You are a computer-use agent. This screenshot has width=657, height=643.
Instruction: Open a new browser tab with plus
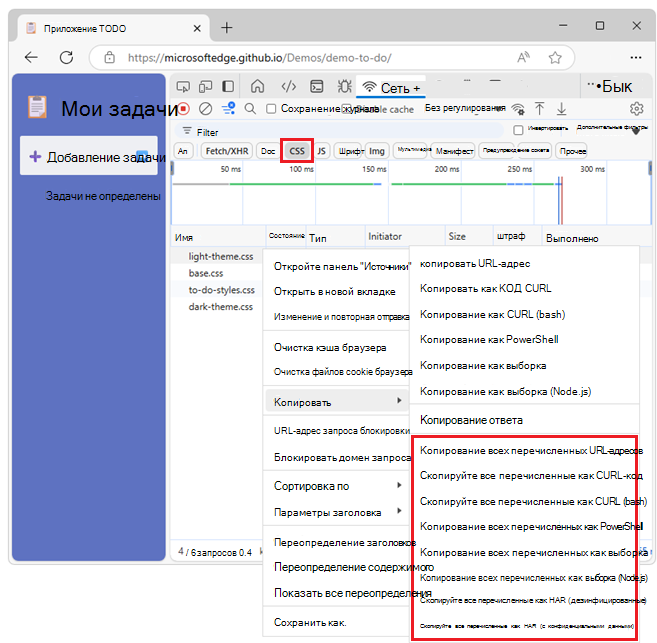pos(227,28)
